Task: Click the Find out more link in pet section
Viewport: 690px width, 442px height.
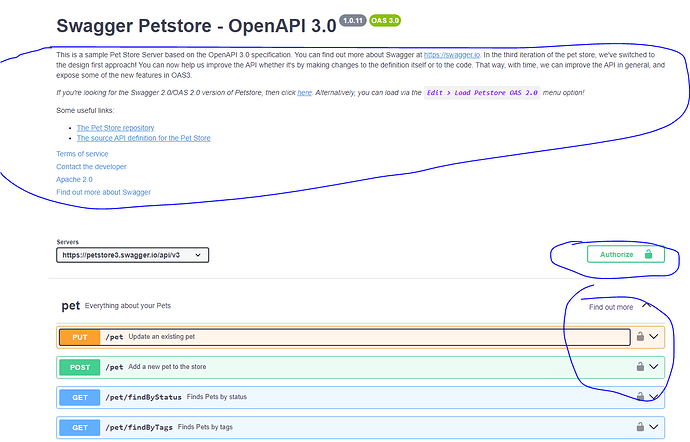Action: click(x=611, y=307)
